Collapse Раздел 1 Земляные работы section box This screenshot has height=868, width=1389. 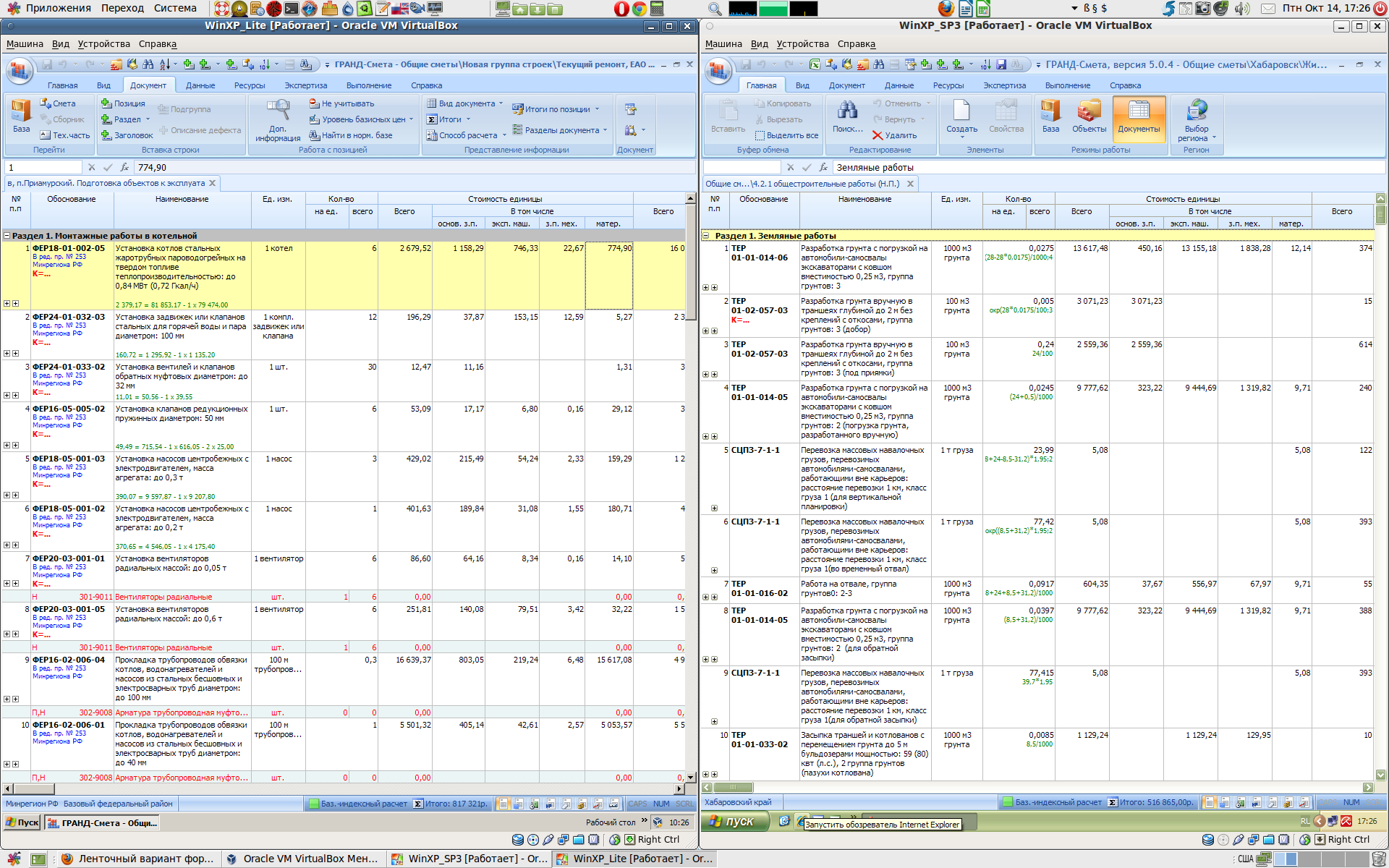point(706,236)
